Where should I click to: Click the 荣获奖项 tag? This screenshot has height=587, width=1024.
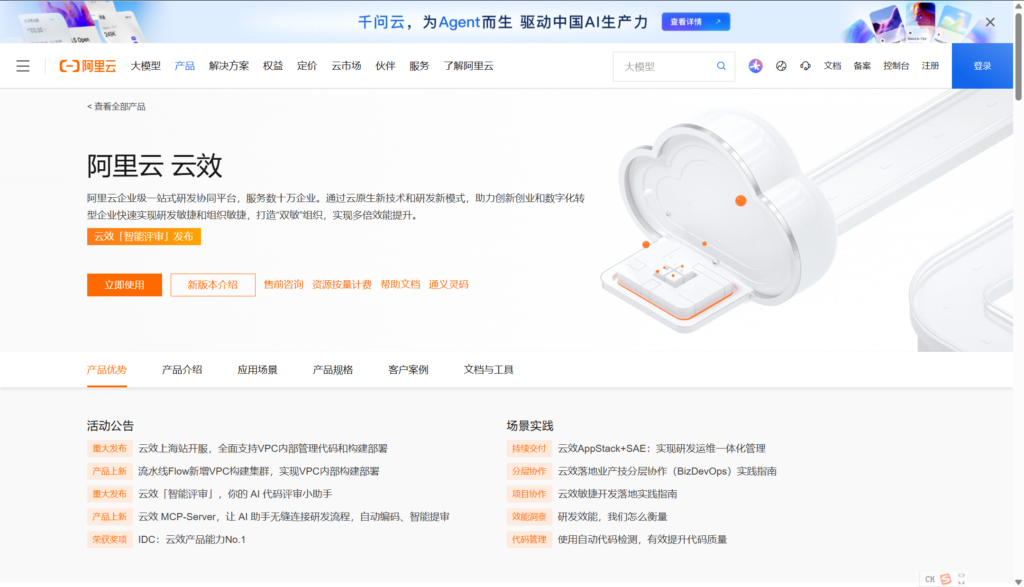click(x=109, y=539)
